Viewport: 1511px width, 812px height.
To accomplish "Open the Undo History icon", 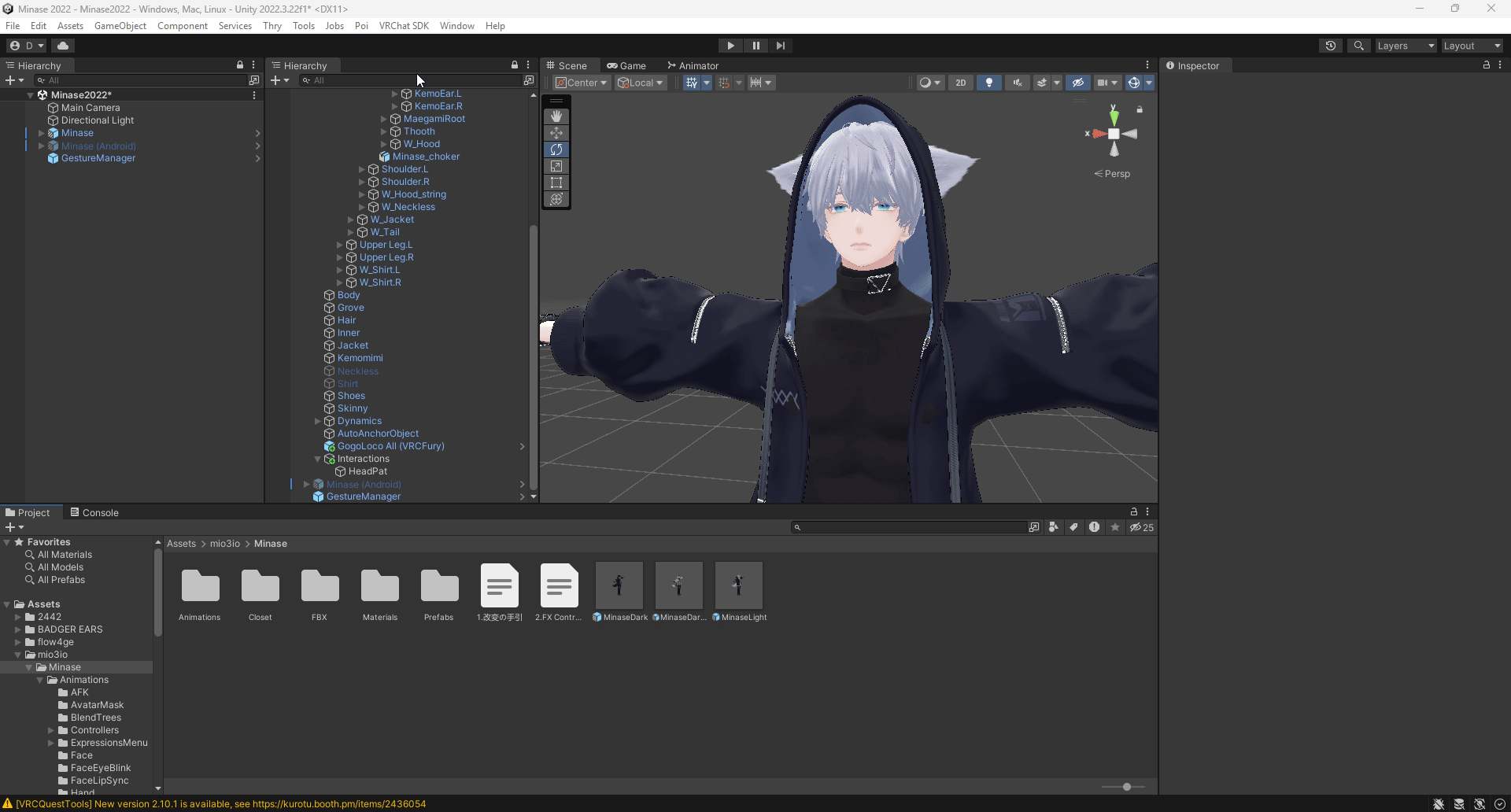I will click(x=1331, y=46).
